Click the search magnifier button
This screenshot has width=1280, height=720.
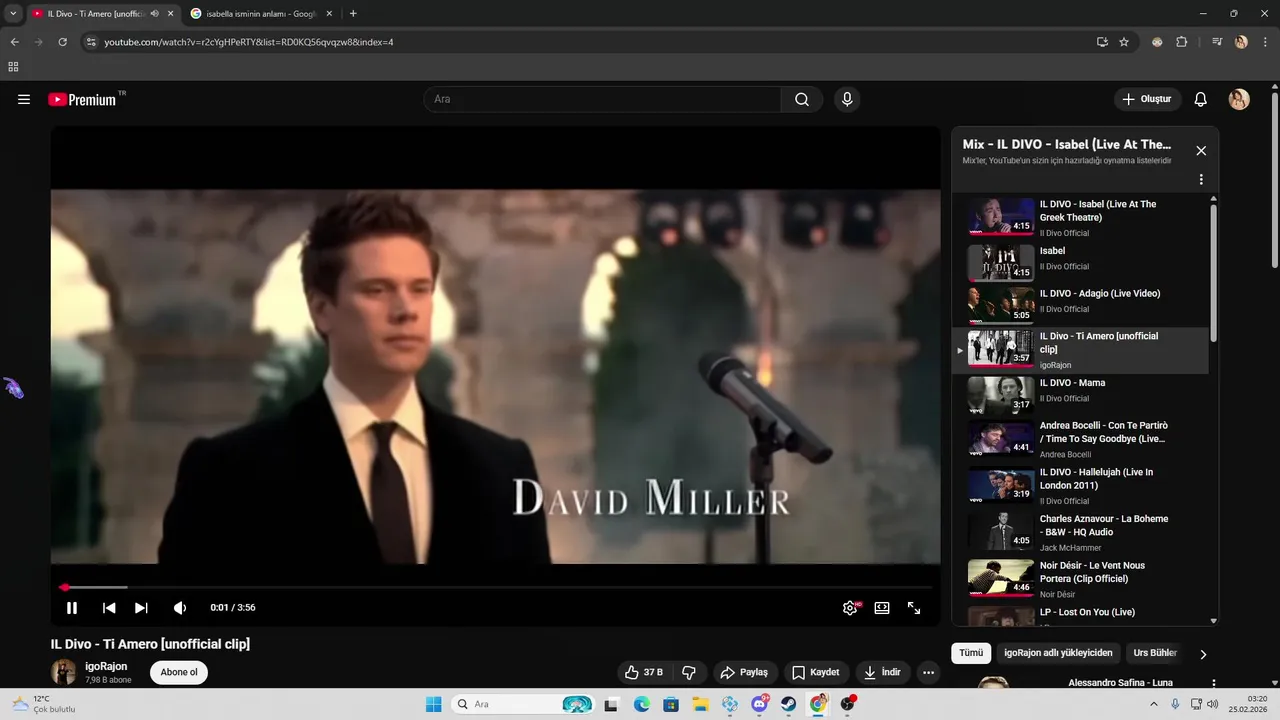802,99
